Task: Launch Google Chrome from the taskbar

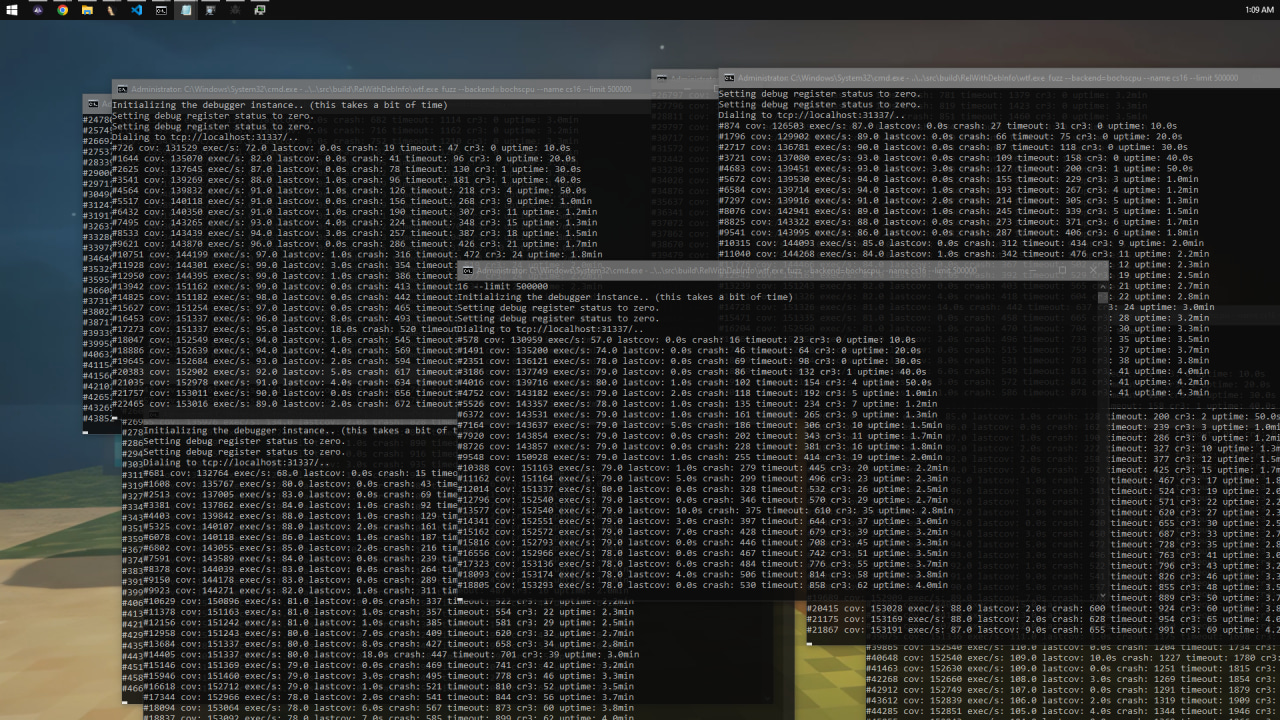Action: pos(63,10)
